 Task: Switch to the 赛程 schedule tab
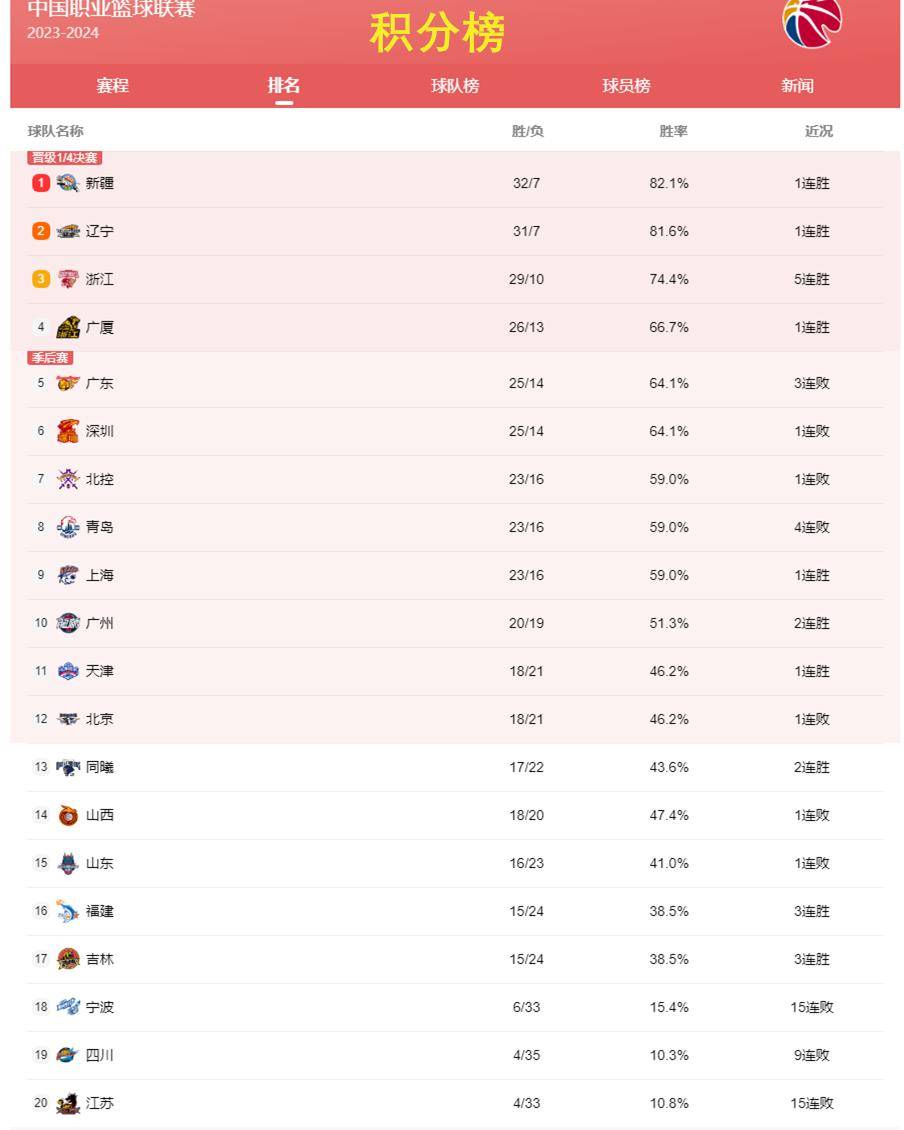click(x=112, y=86)
